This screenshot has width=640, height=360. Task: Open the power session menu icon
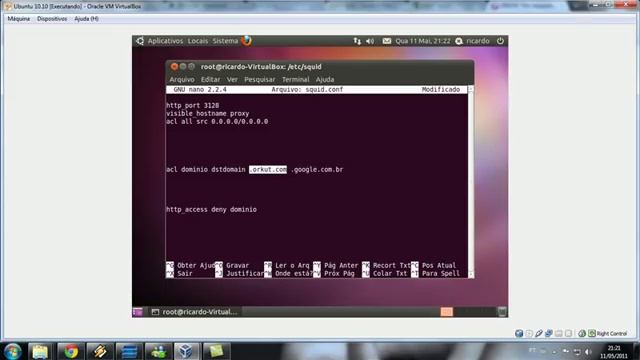pyautogui.click(x=500, y=41)
